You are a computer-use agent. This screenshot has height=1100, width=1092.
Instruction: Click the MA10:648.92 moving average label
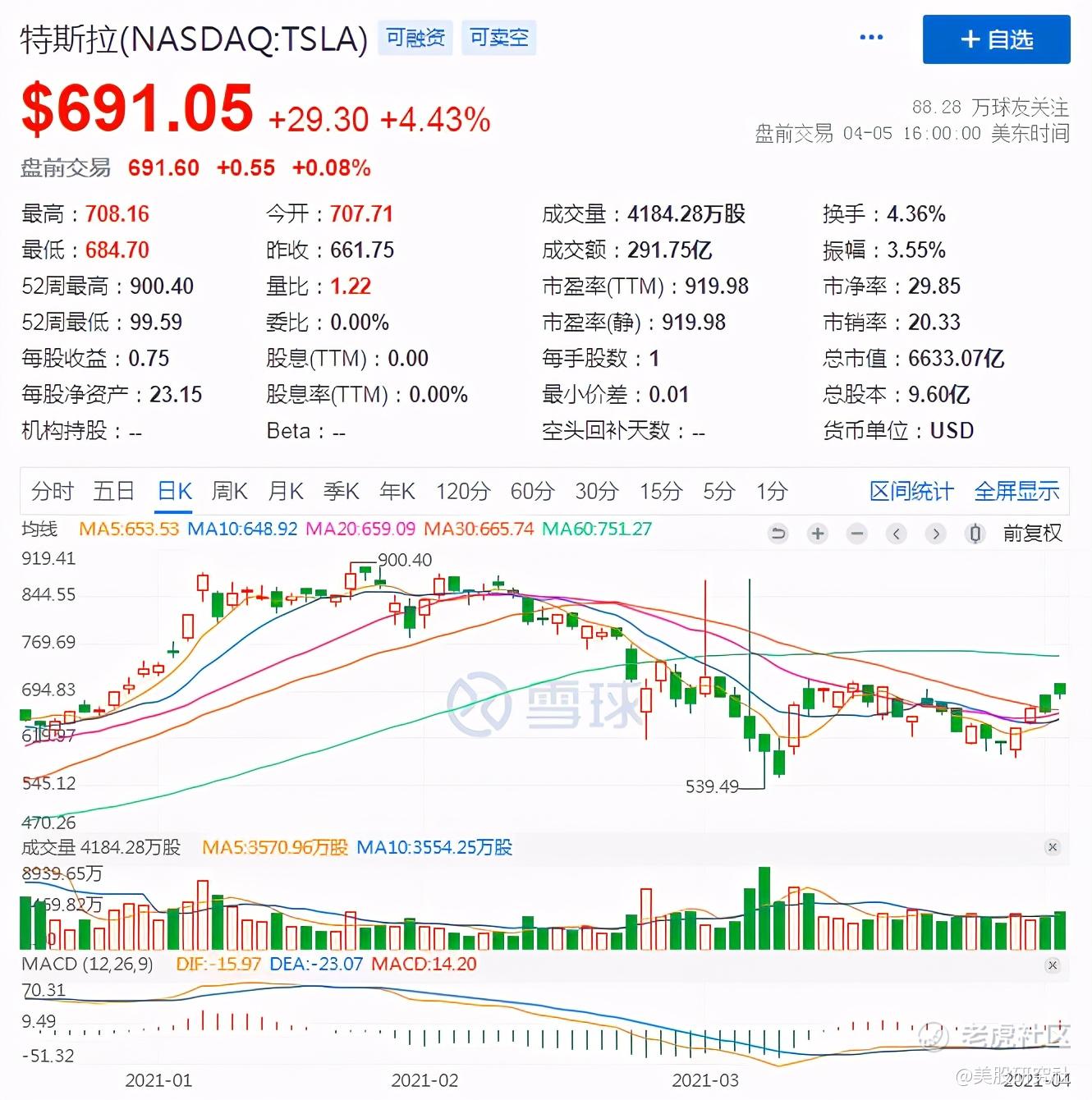(242, 529)
